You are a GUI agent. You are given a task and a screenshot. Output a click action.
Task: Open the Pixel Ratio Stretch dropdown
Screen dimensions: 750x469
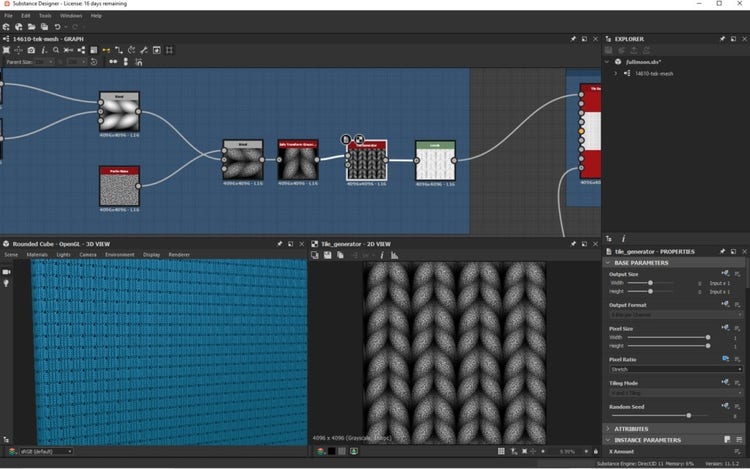coord(675,369)
